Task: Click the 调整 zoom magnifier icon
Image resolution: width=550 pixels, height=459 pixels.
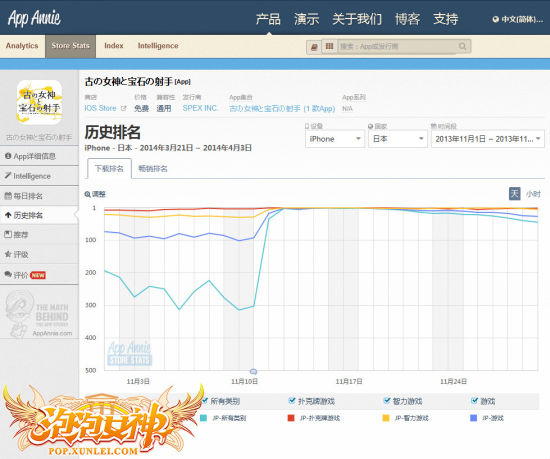Action: (x=88, y=194)
